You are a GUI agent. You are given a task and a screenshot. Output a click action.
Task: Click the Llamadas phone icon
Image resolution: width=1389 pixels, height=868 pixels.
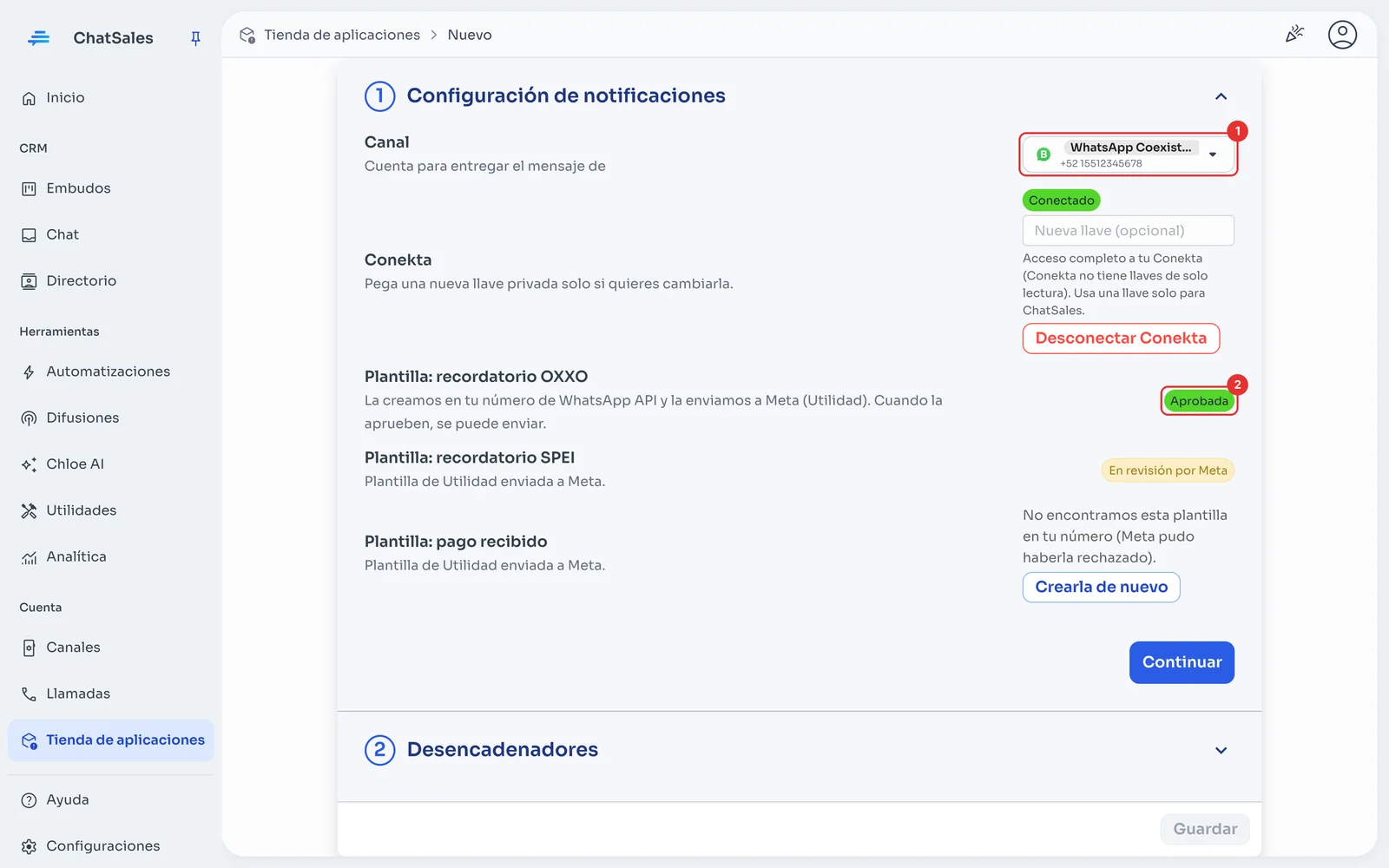point(29,694)
